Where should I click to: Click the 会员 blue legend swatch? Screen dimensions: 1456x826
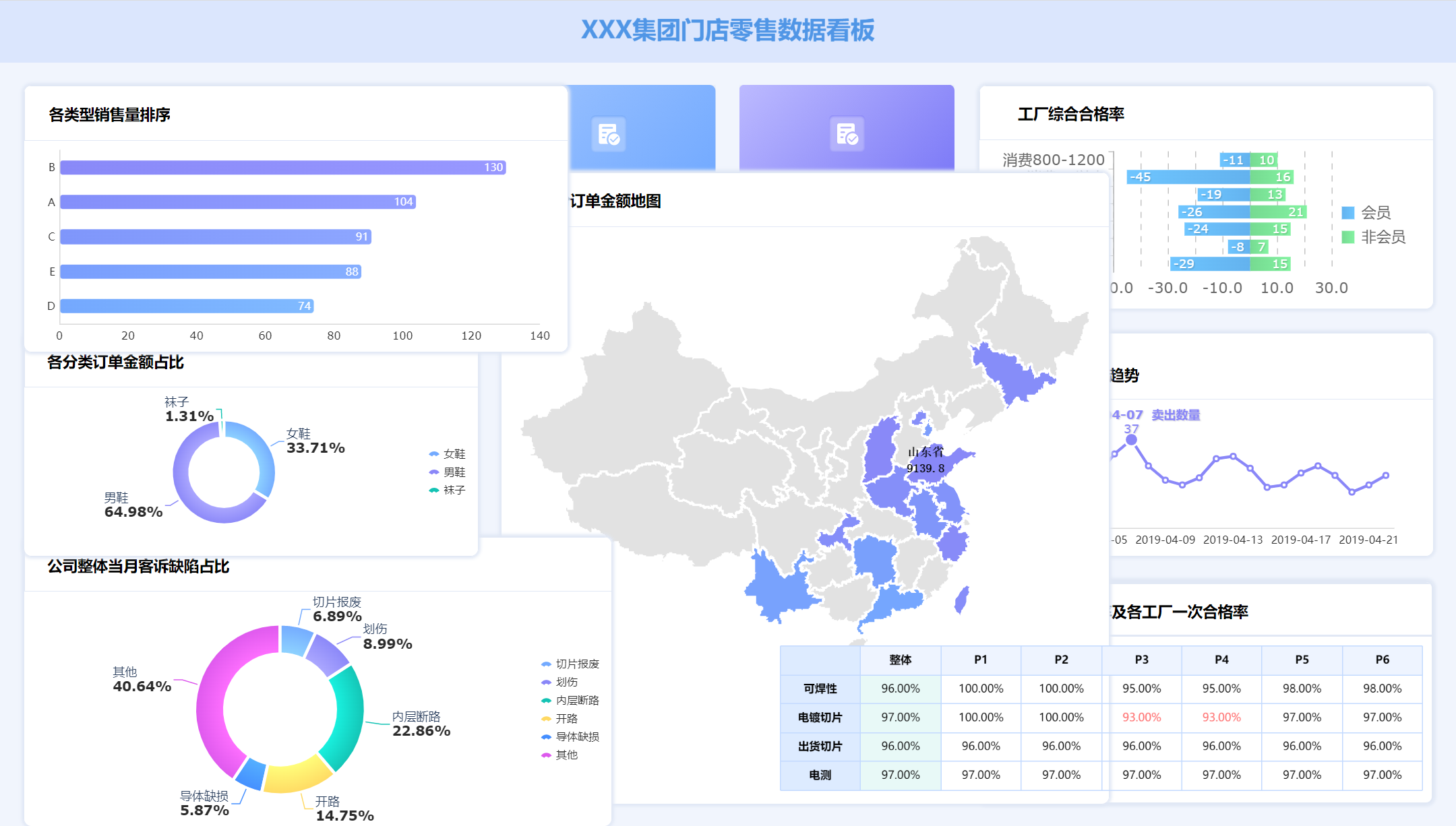pyautogui.click(x=1348, y=213)
